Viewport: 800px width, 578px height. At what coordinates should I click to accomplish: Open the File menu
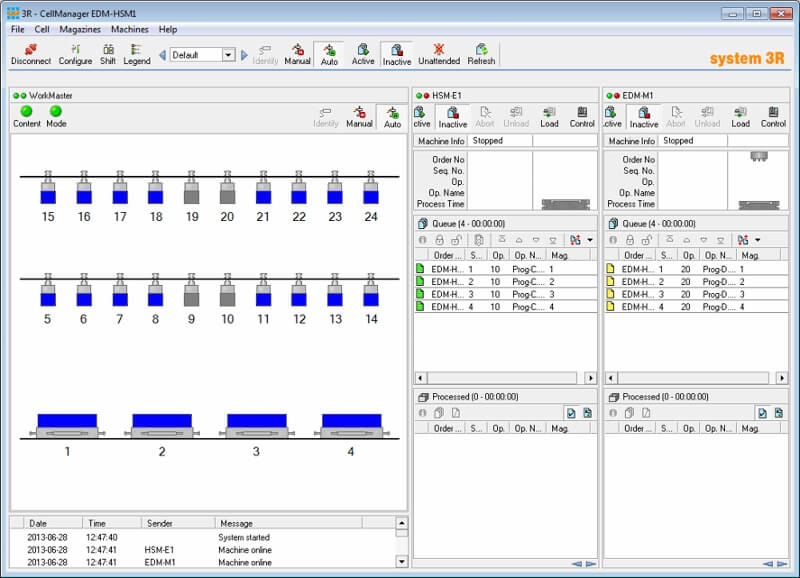17,29
